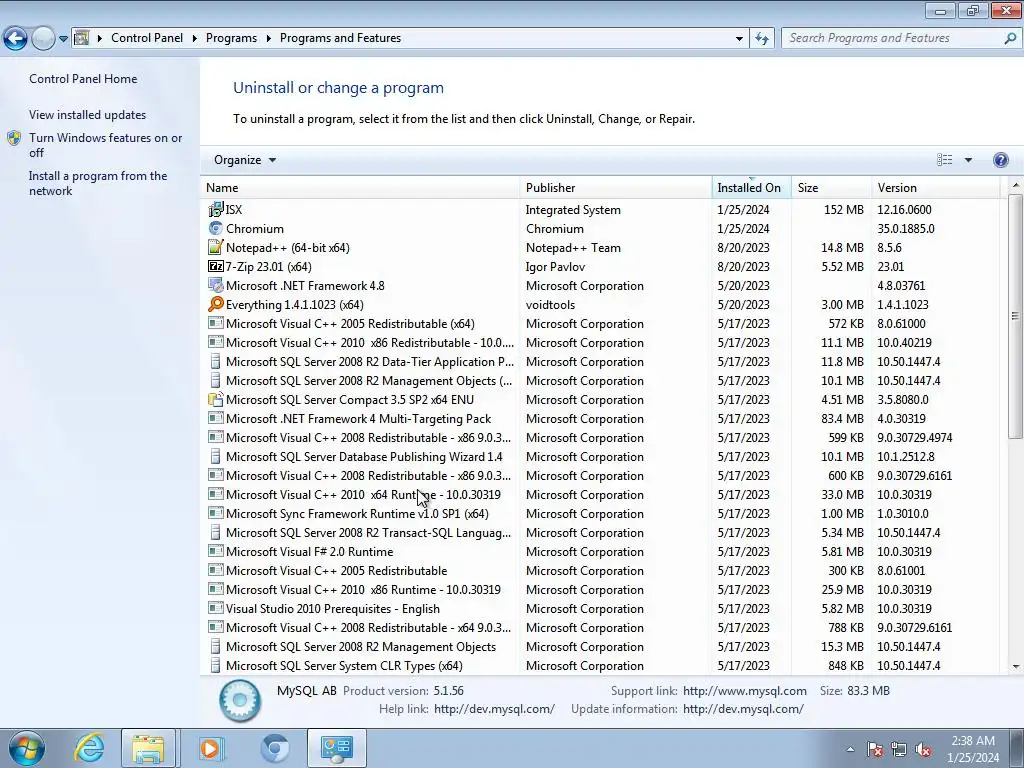Sort by the Version column header
1024x768 pixels.
point(936,187)
